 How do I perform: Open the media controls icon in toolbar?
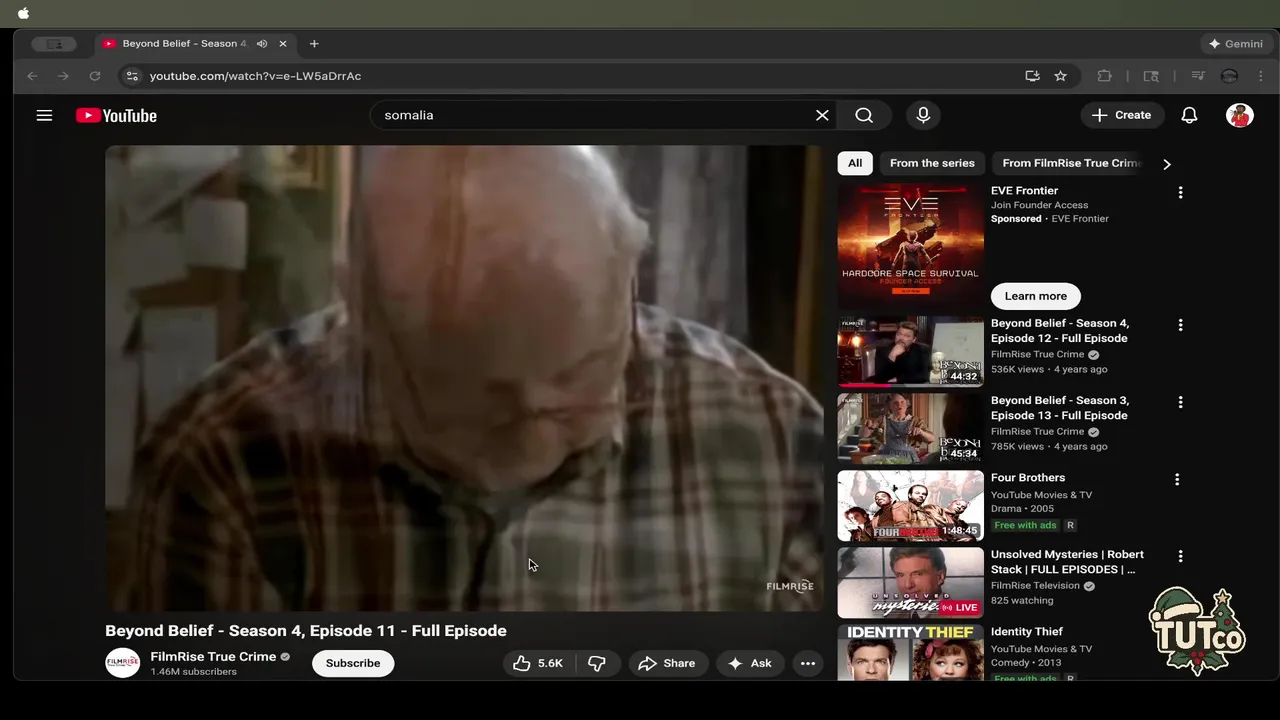1198,76
